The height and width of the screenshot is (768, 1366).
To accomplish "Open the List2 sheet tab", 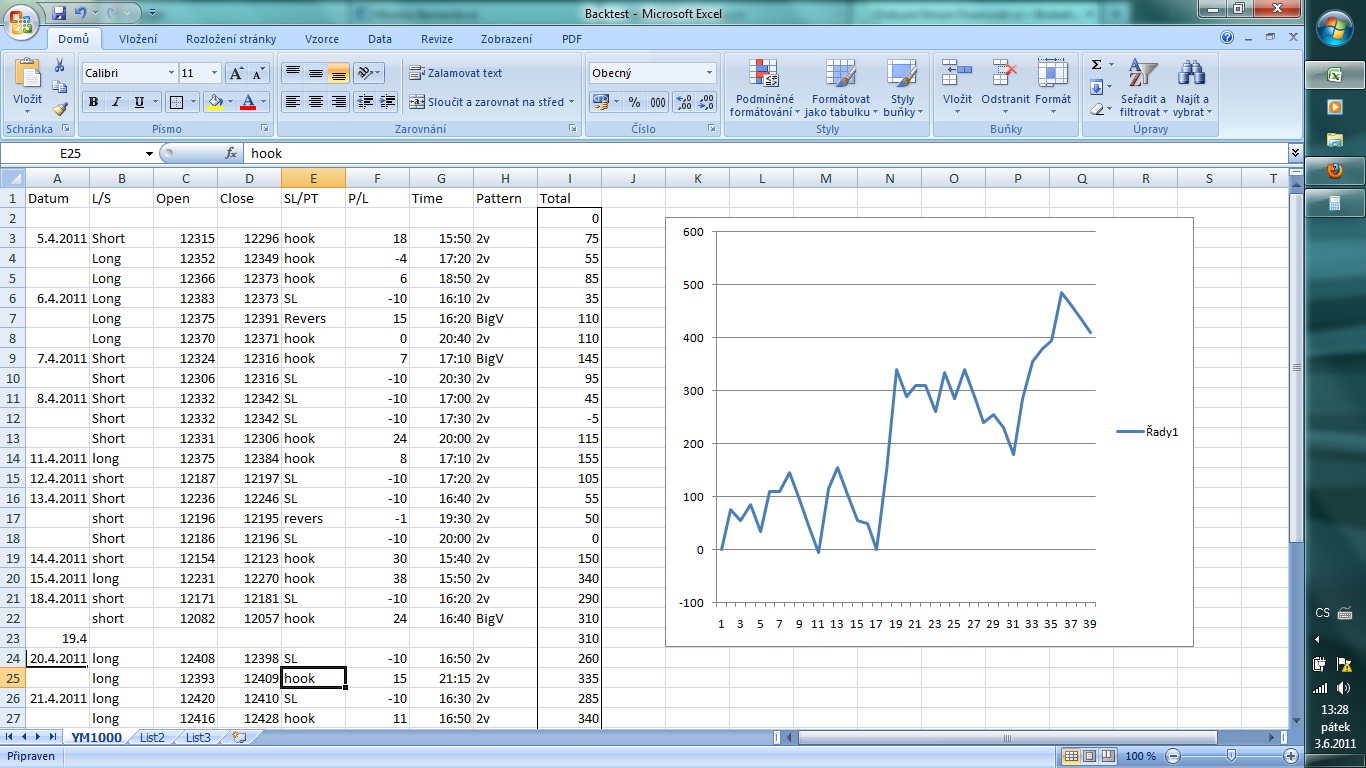I will pos(152,737).
